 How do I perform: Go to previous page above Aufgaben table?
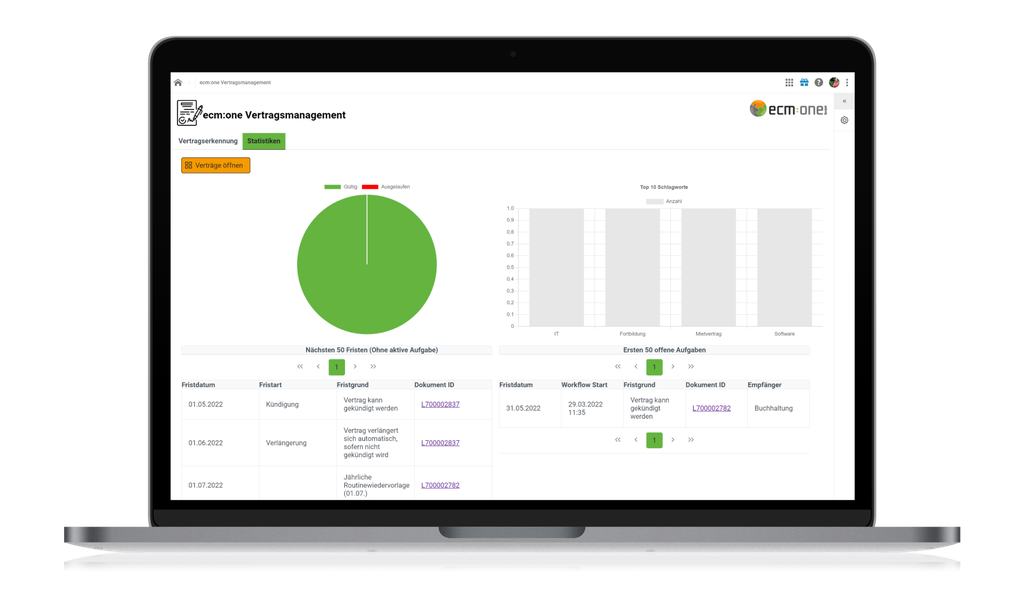pos(636,367)
